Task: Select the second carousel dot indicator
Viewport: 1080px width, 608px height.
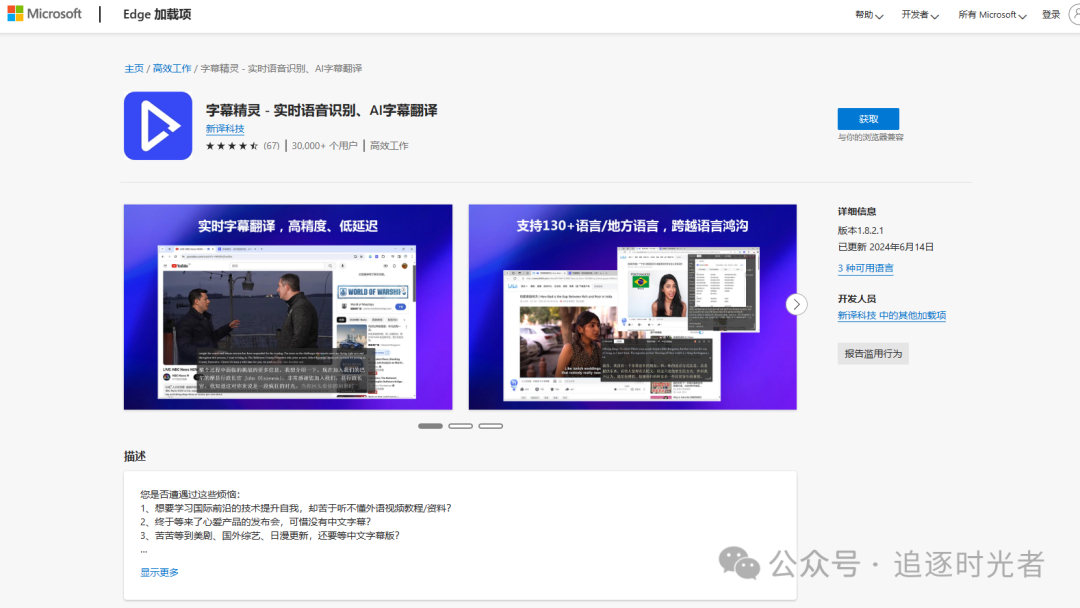Action: coord(460,425)
